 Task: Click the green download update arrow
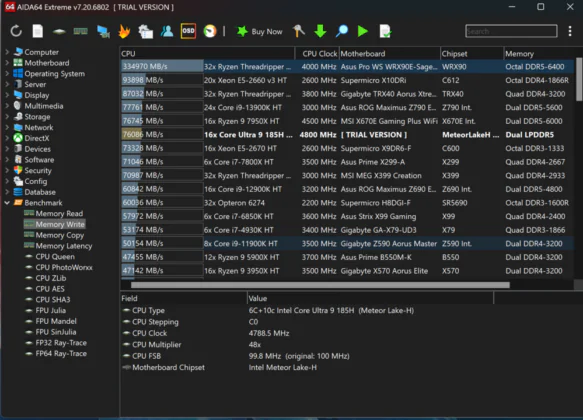[x=320, y=31]
